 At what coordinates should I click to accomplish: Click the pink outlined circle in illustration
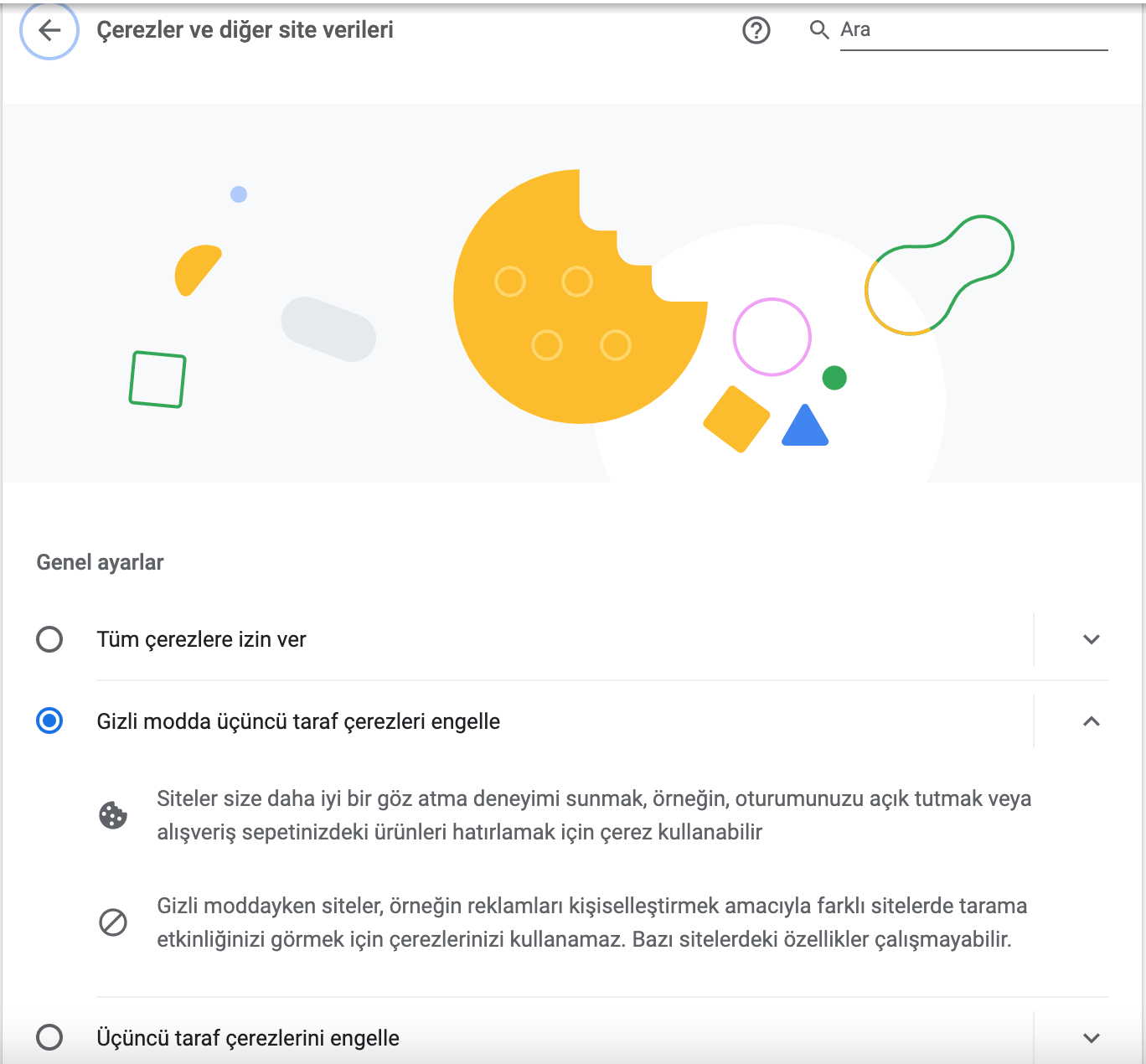(772, 337)
